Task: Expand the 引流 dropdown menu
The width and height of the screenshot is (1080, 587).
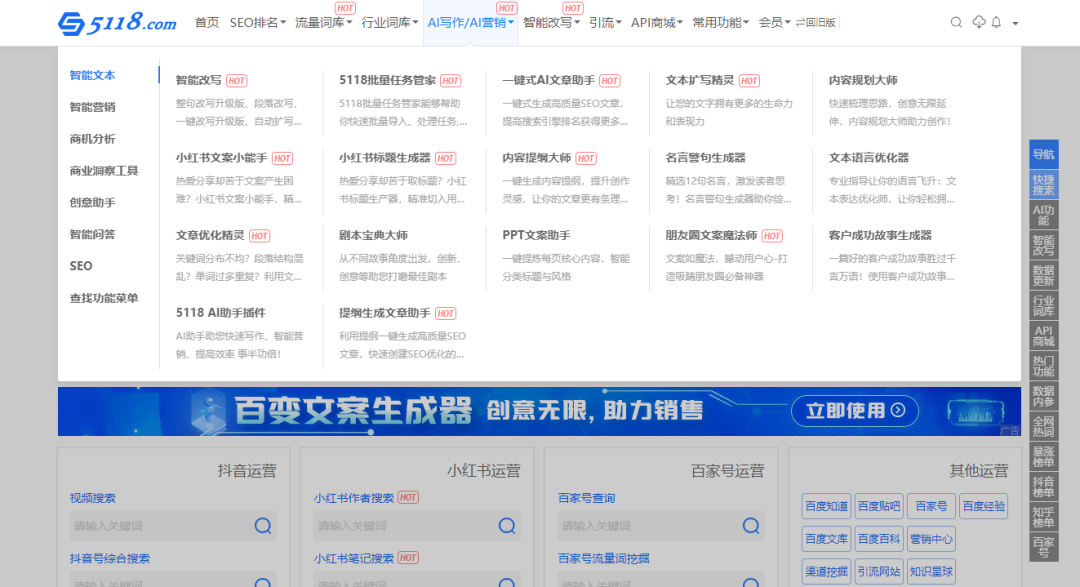Action: 605,23
